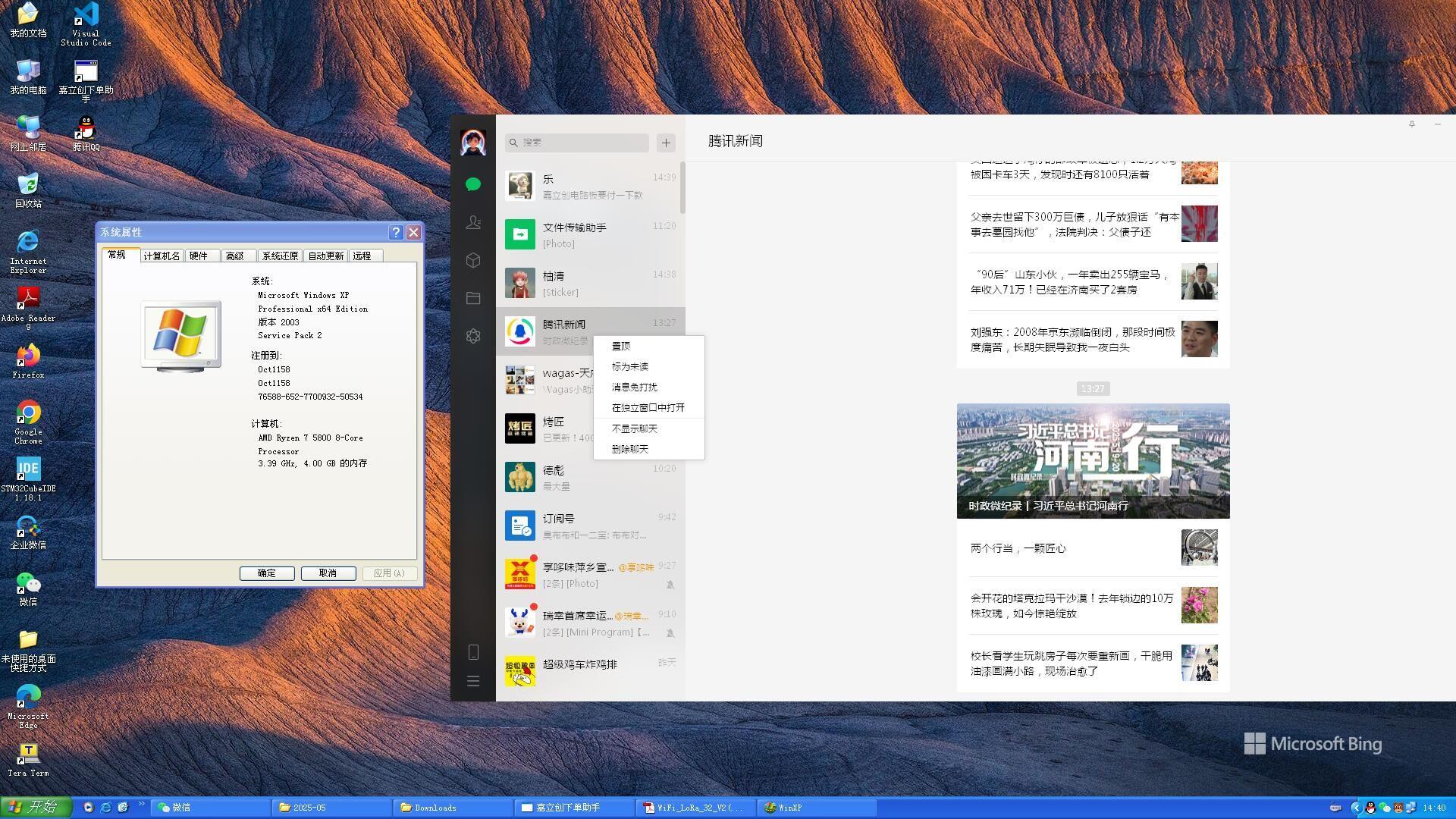1456x819 pixels.
Task: Open article about 校长看学生玩跳房子
Action: [x=1093, y=663]
